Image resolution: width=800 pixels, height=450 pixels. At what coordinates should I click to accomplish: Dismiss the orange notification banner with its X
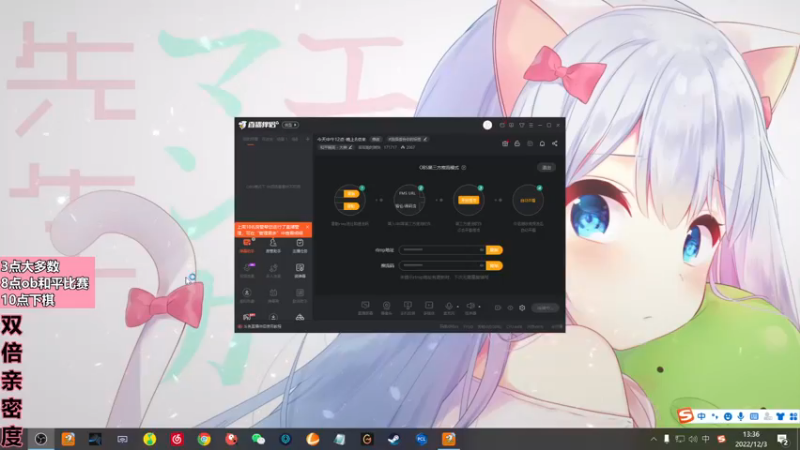click(x=307, y=227)
